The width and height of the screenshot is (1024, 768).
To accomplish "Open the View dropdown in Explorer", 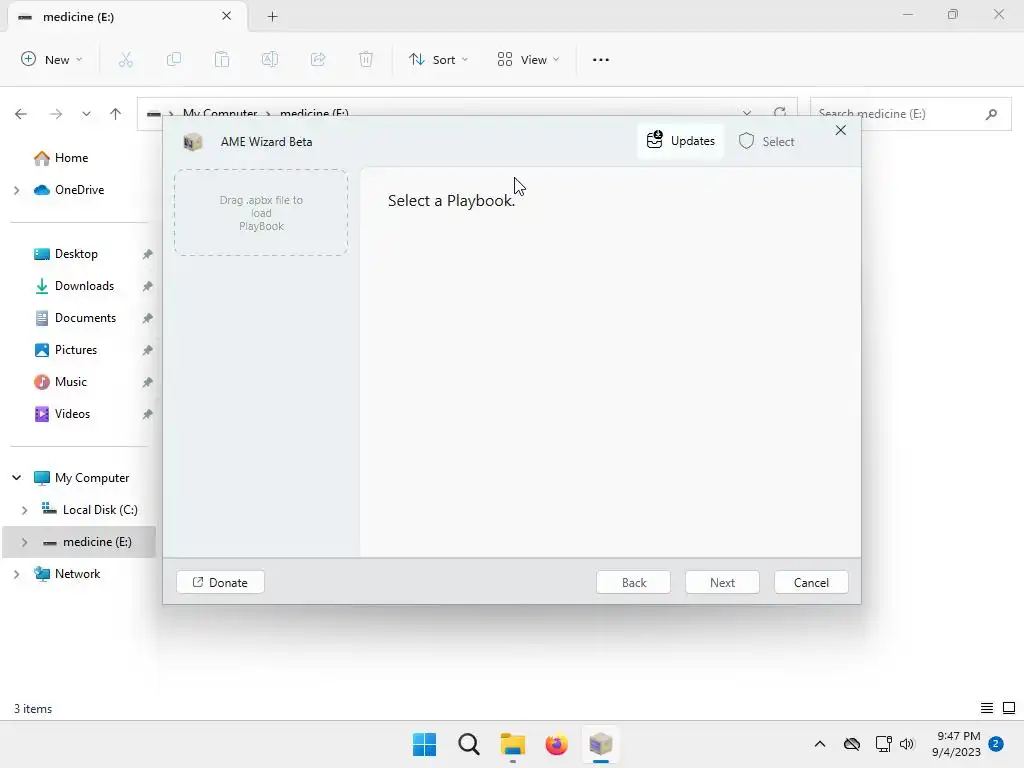I will click(x=528, y=59).
